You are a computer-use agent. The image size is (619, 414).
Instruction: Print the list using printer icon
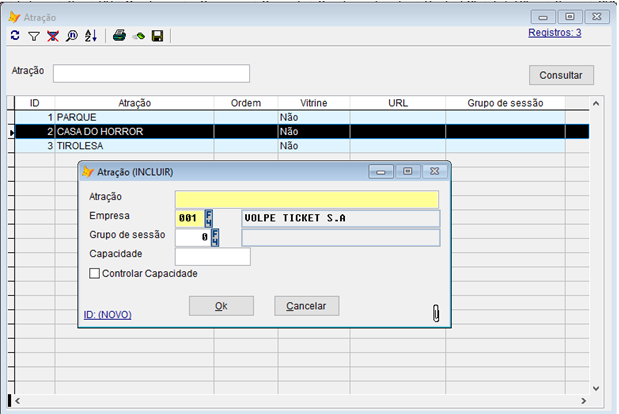pos(119,36)
